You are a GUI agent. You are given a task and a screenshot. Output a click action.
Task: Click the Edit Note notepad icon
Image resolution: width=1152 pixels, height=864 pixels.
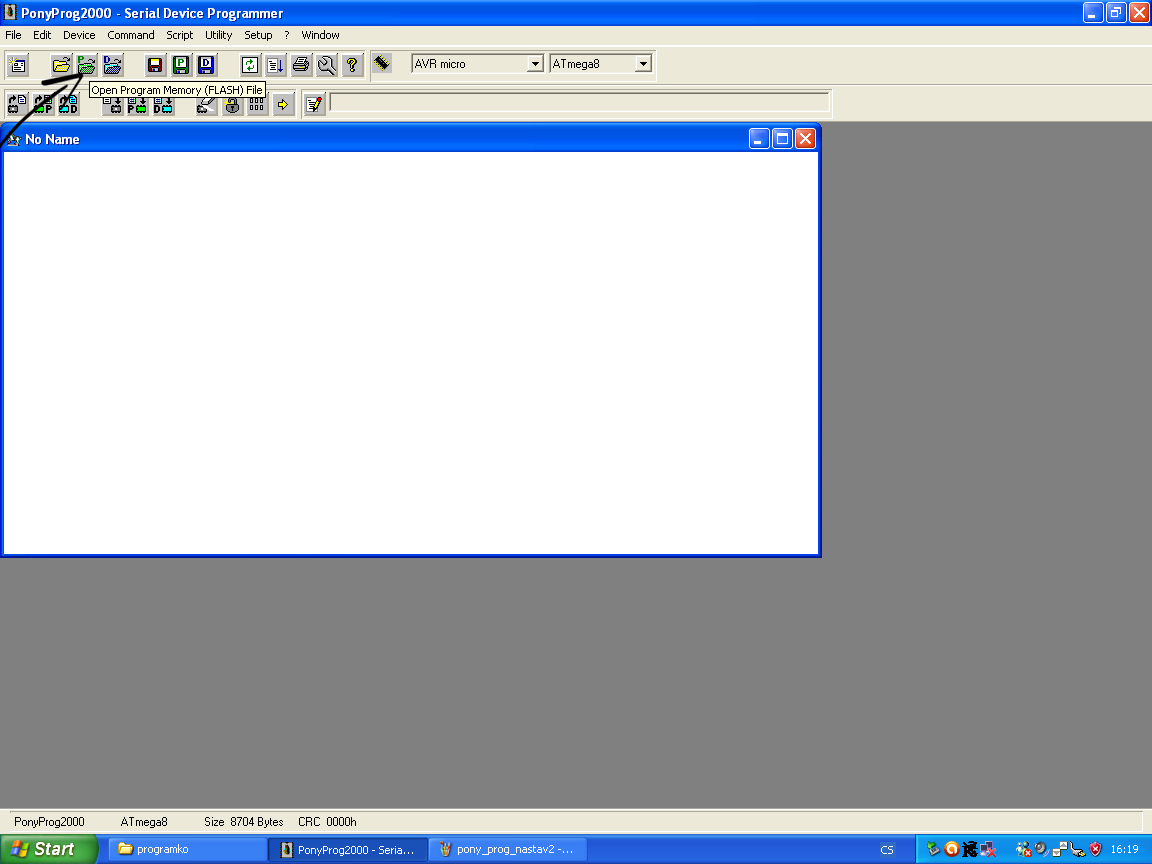pyautogui.click(x=314, y=104)
